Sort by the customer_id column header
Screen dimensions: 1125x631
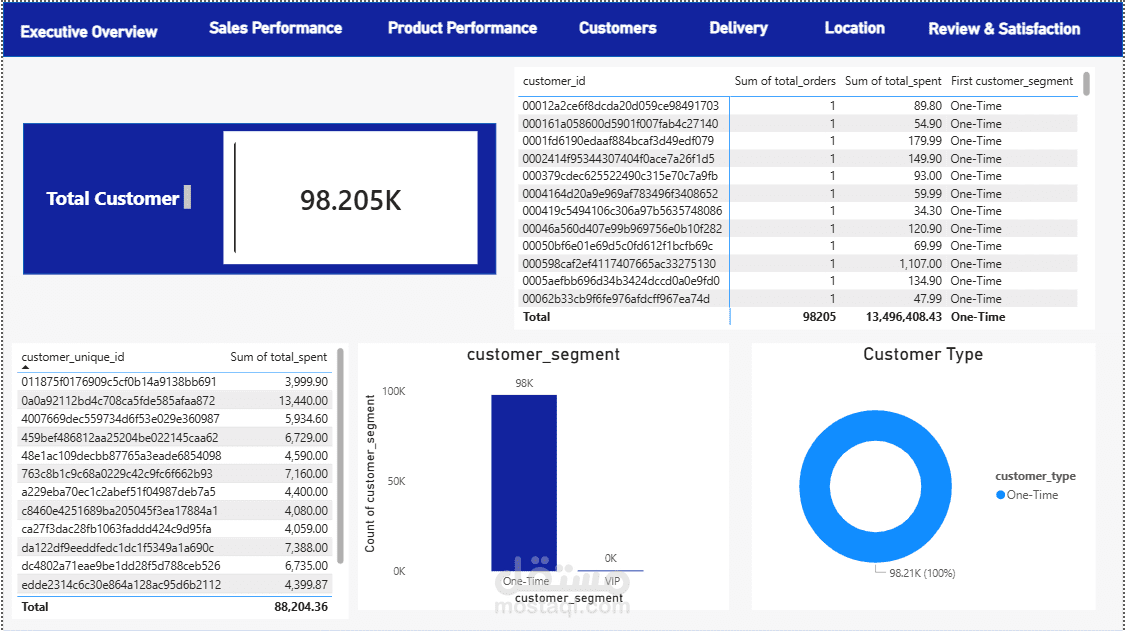[x=554, y=81]
